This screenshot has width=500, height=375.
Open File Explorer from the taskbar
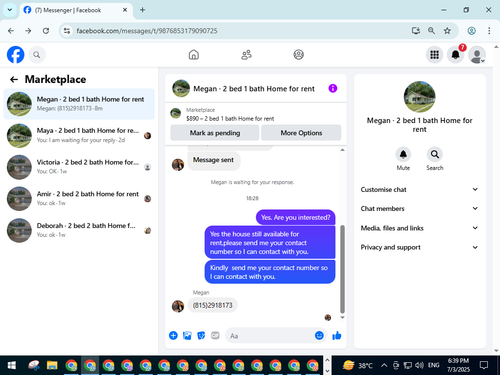tap(52, 365)
